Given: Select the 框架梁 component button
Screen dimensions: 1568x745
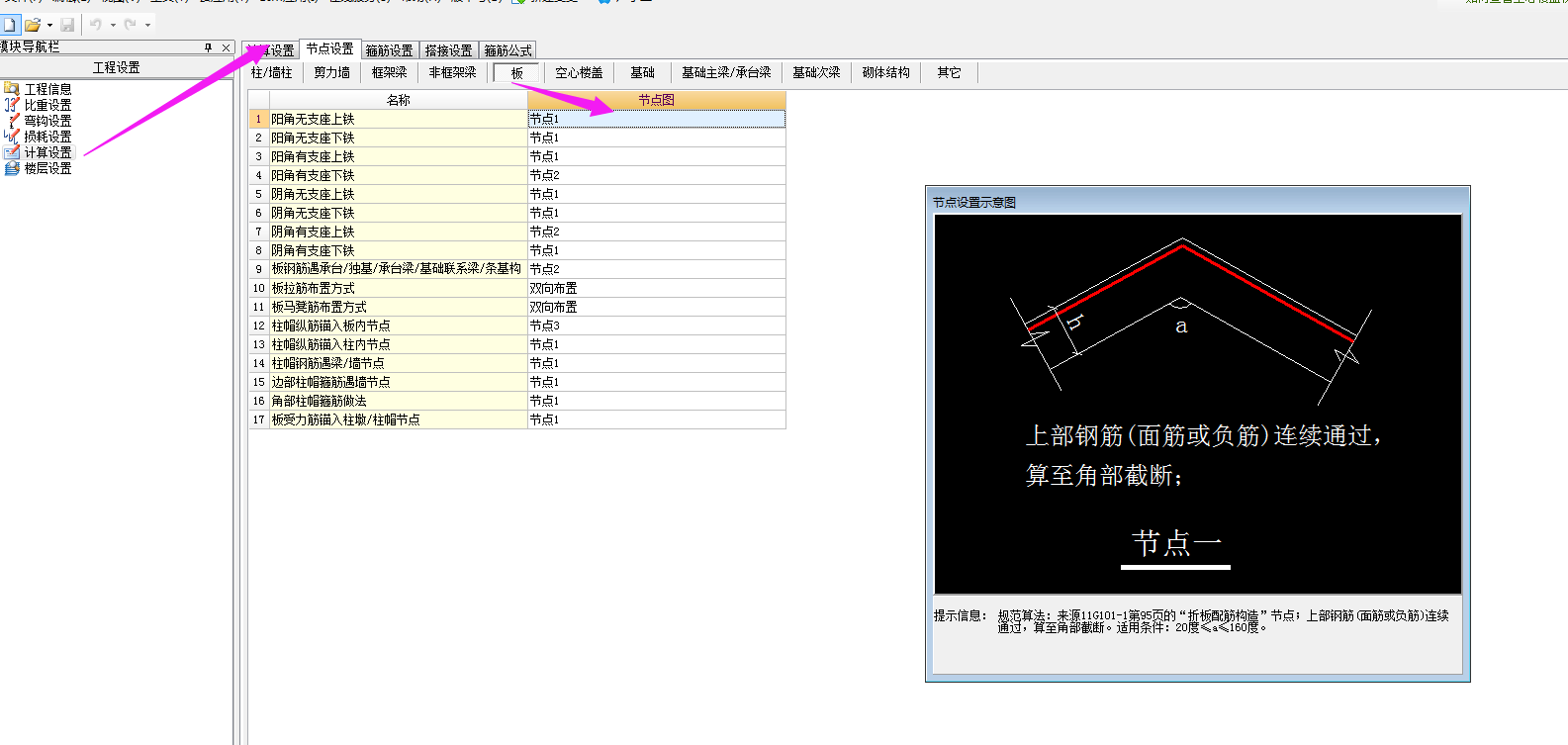Looking at the screenshot, I should tap(390, 72).
